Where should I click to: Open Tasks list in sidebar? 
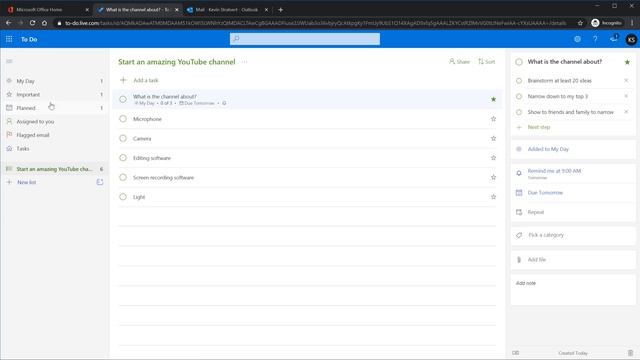click(55, 148)
